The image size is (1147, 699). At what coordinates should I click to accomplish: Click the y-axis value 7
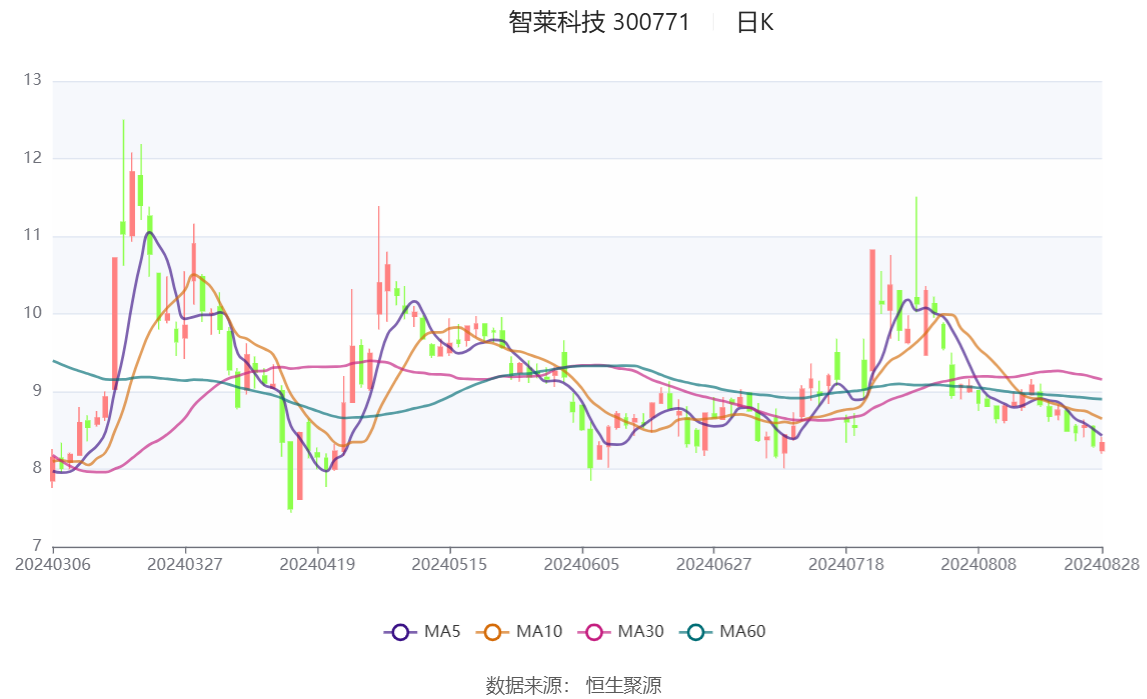[37, 545]
